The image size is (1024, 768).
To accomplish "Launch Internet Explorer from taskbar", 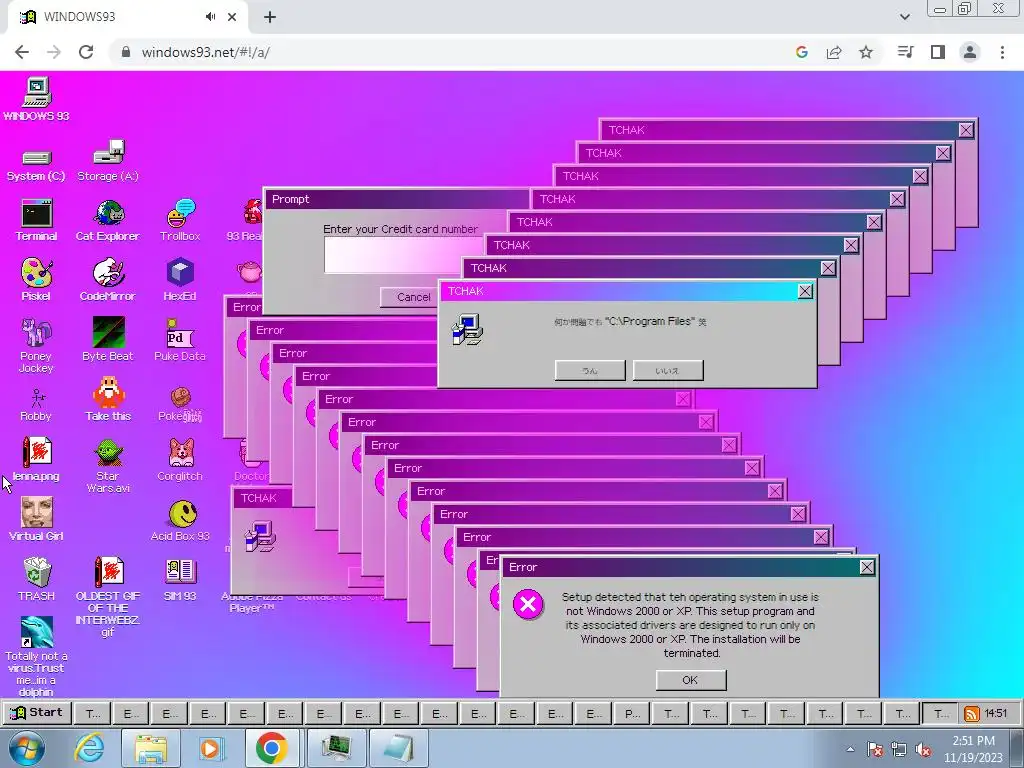I will tap(89, 748).
